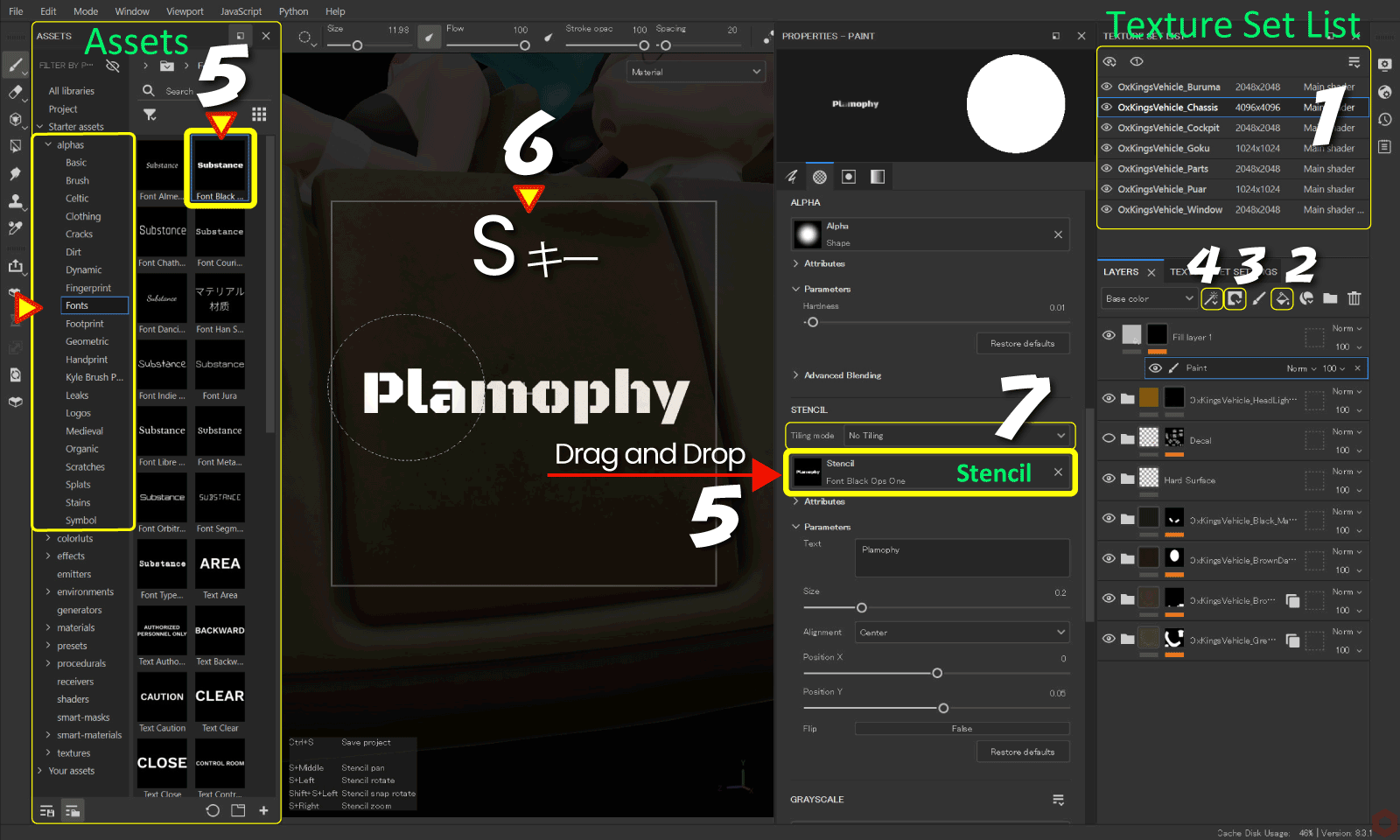Toggle the hidden-filter eye icon in Assets
This screenshot has height=840, width=1400.
click(112, 66)
